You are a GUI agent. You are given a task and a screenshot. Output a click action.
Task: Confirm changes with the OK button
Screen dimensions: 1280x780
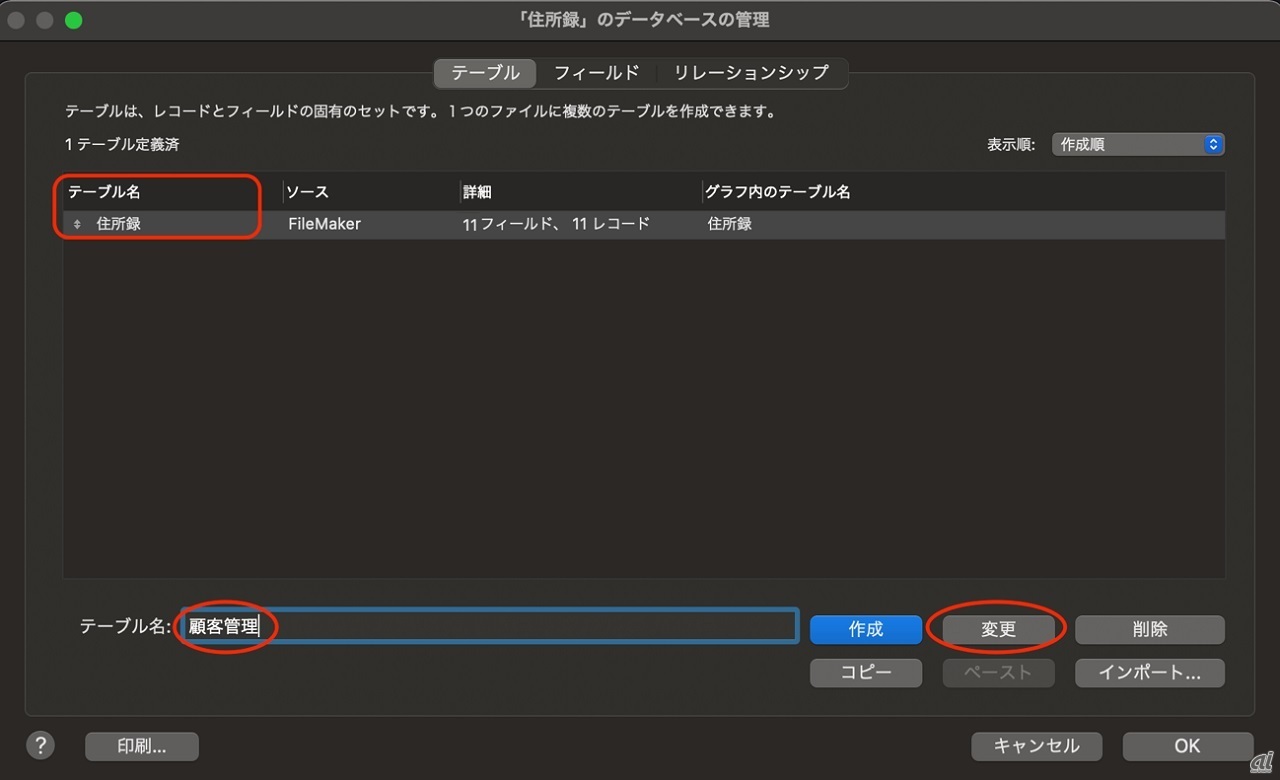point(1187,746)
